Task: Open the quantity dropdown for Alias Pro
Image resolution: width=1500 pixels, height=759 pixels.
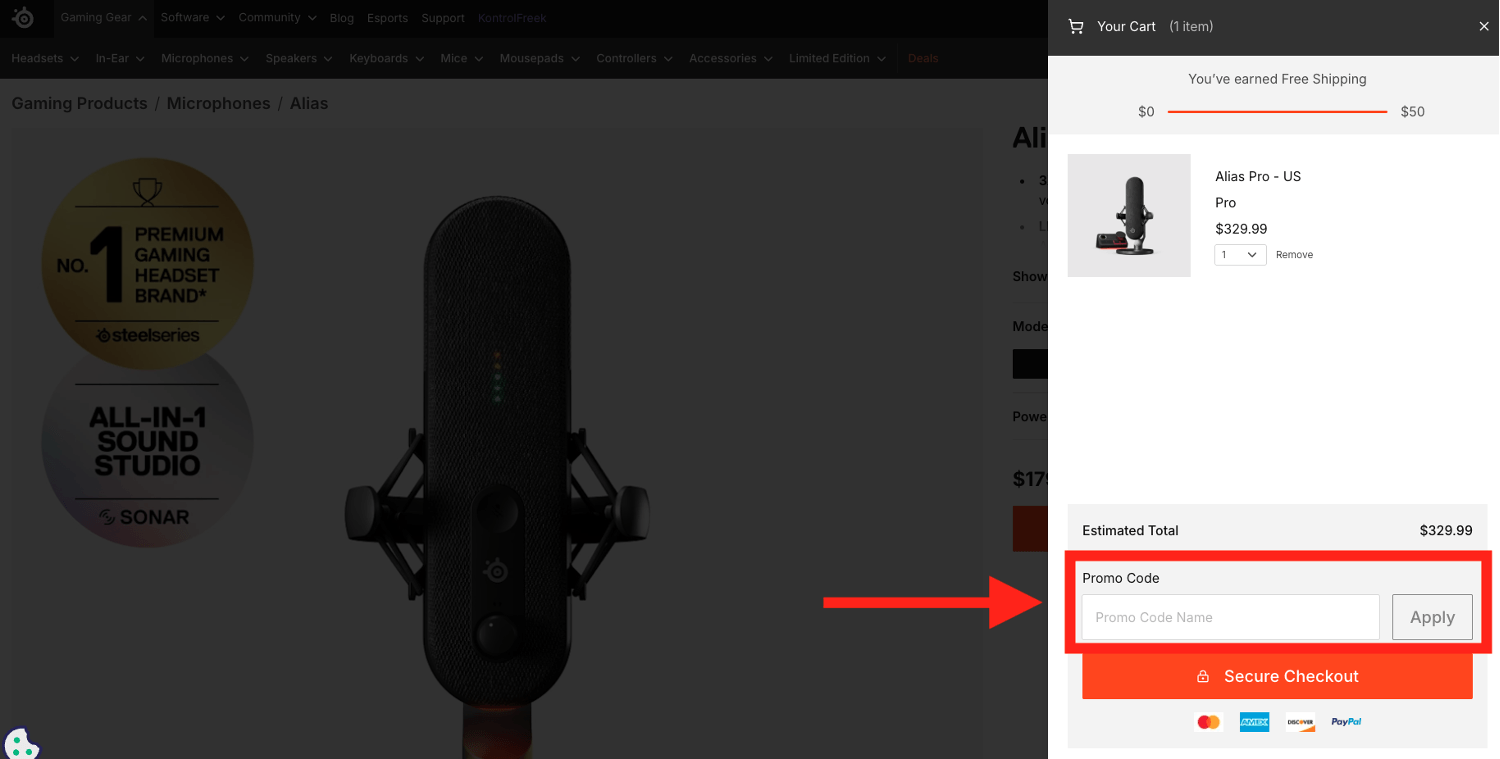Action: pyautogui.click(x=1240, y=255)
